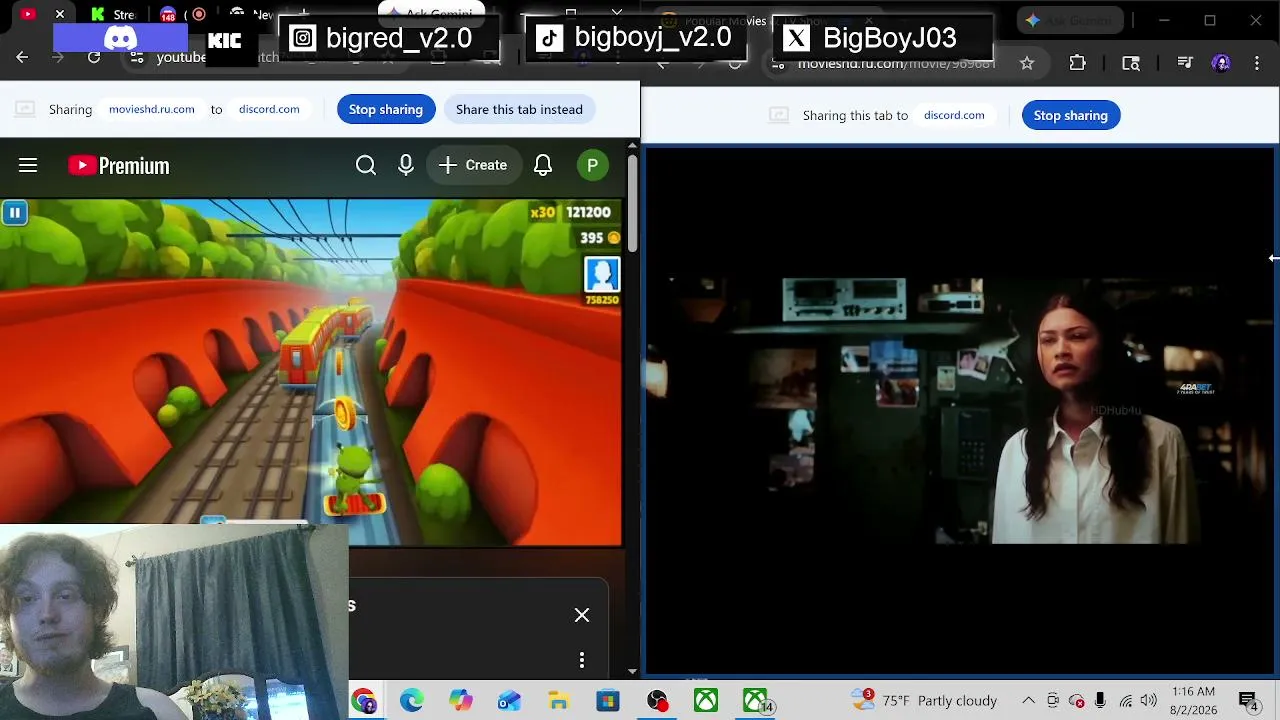Start YouTube voice search with microphone
Image resolution: width=1280 pixels, height=720 pixels.
point(406,165)
